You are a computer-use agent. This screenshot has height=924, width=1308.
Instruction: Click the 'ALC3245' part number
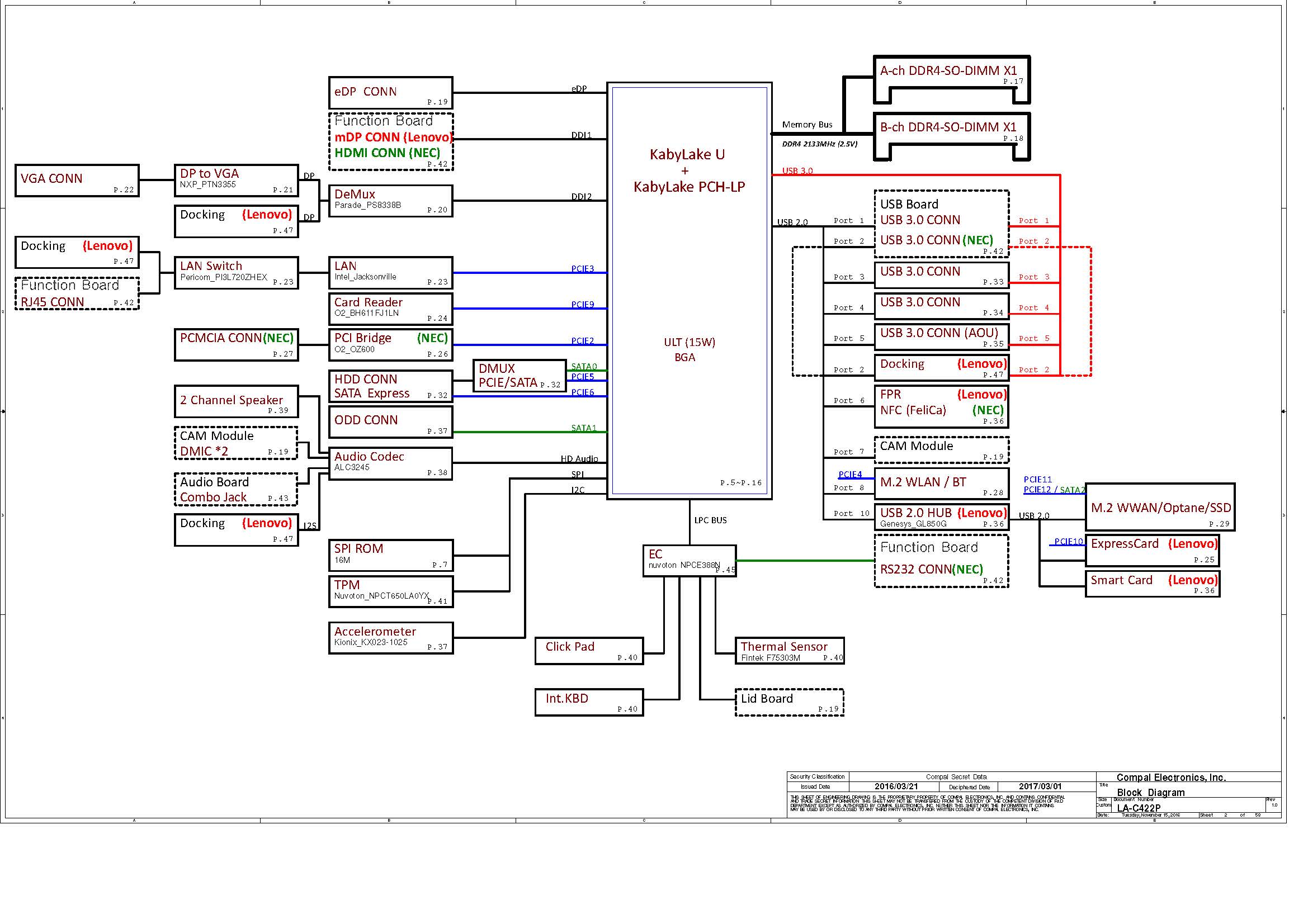point(352,467)
